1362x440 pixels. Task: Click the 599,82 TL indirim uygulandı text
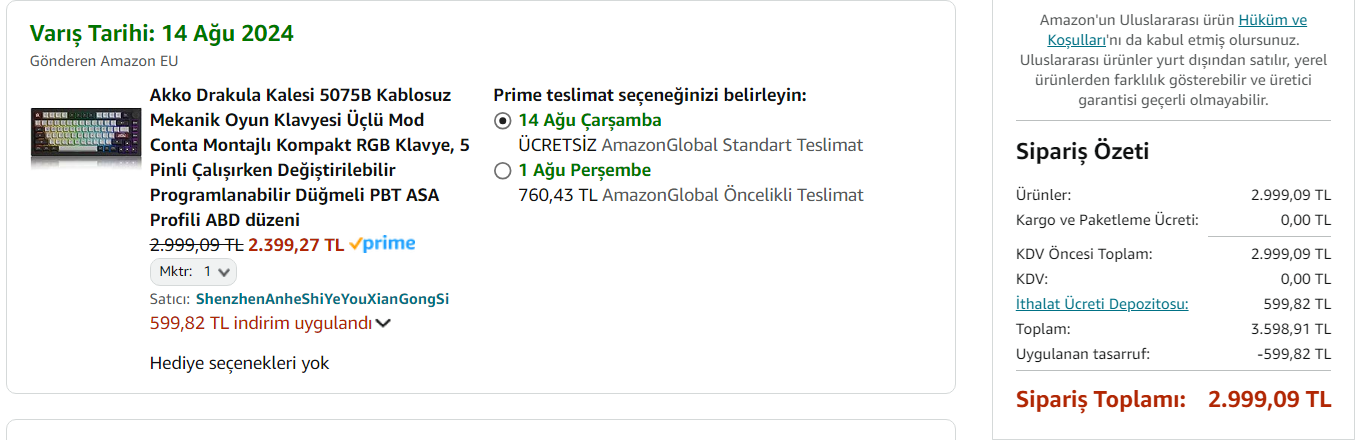[260, 323]
